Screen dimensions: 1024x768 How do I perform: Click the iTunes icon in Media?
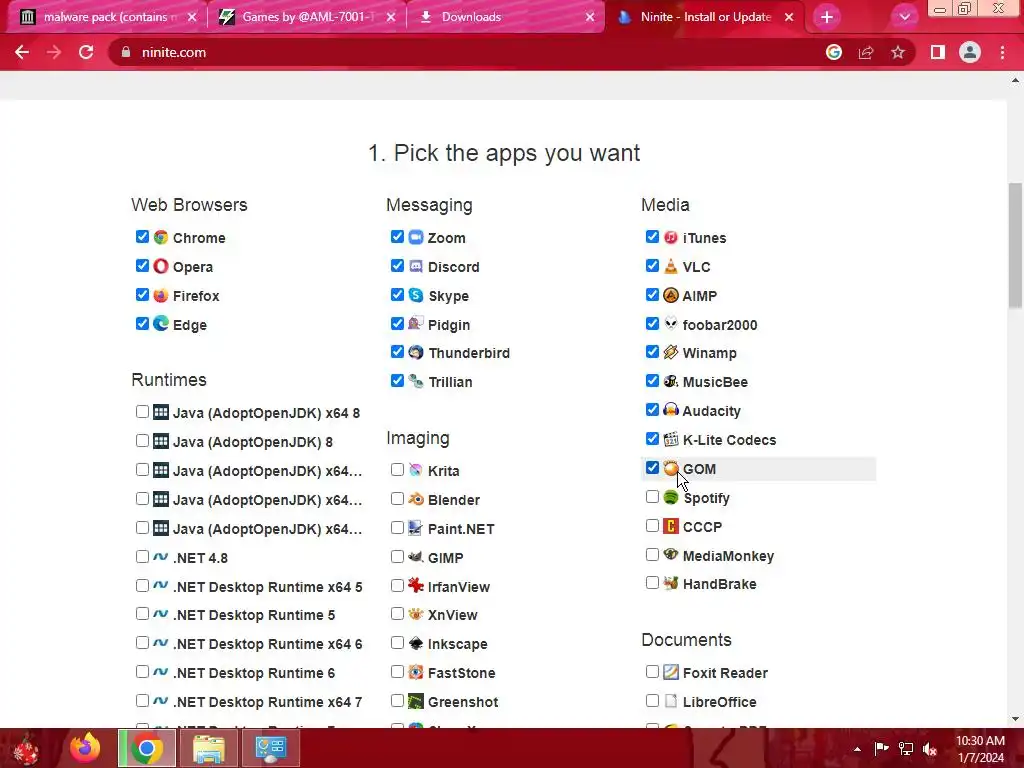(x=671, y=237)
